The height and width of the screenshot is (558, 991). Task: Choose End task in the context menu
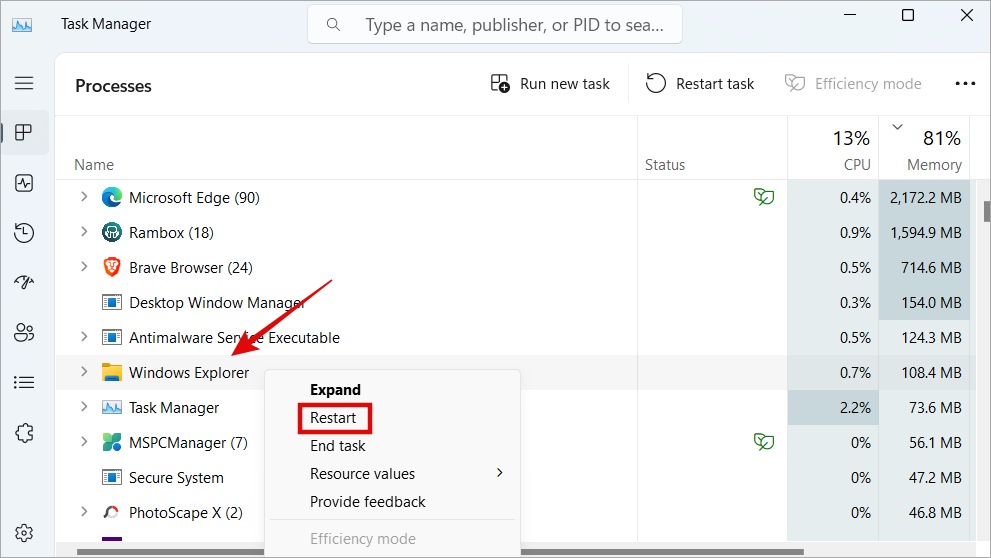[337, 446]
